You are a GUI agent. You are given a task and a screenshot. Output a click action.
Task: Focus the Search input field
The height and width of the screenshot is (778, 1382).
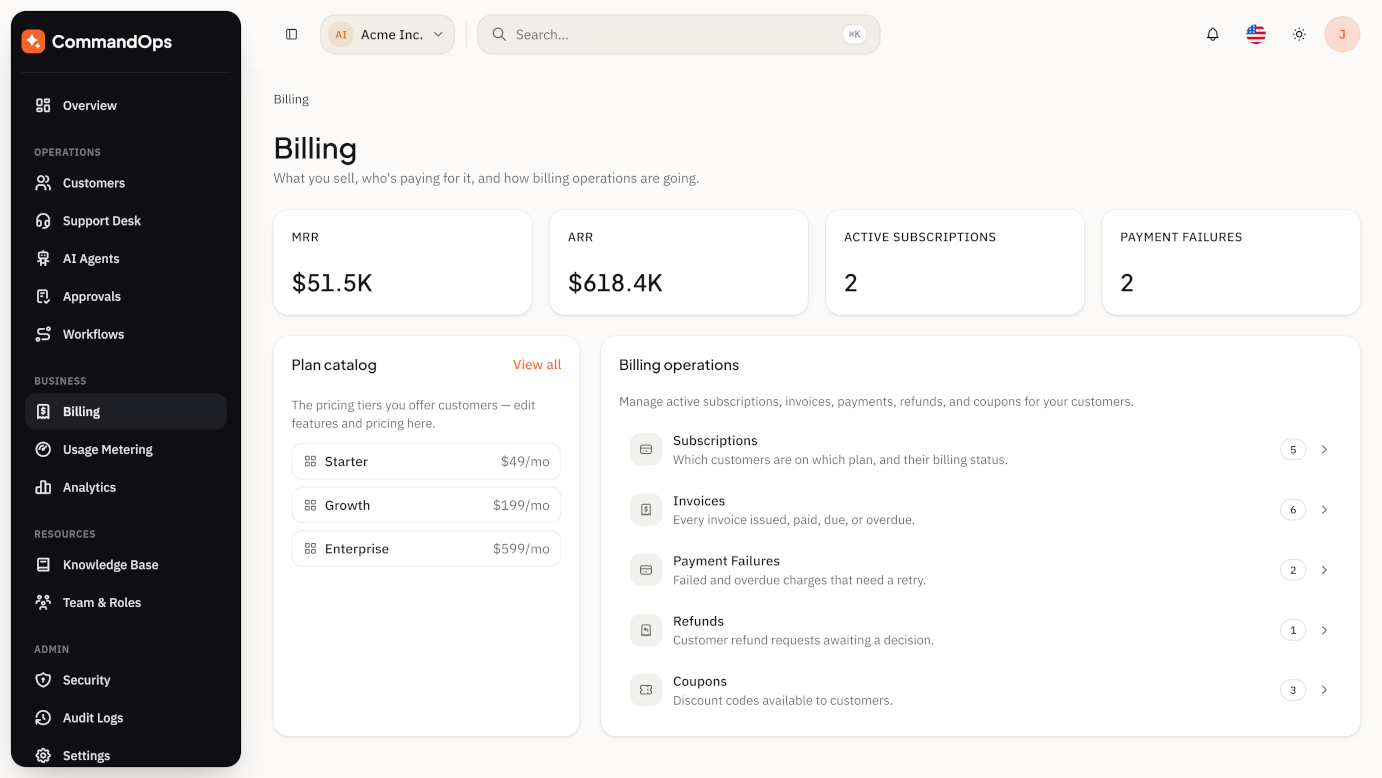pos(679,34)
